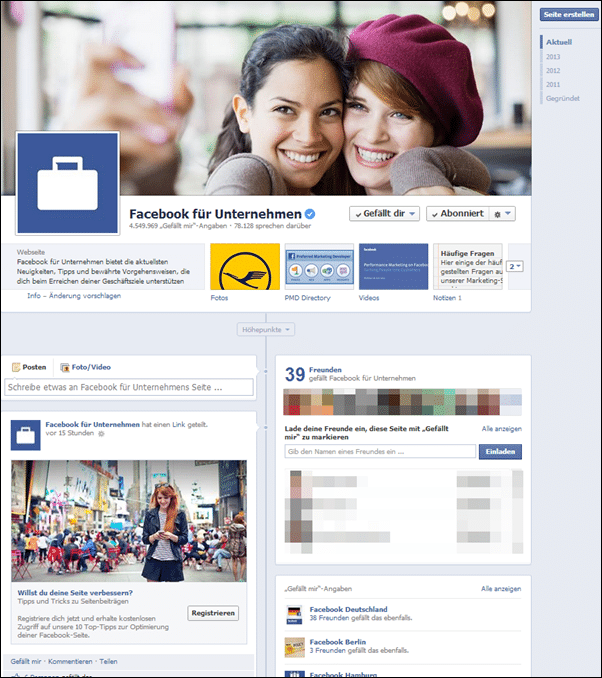The height and width of the screenshot is (678, 602).
Task: Click the '39 Freunden' heading link
Action: pos(325,370)
